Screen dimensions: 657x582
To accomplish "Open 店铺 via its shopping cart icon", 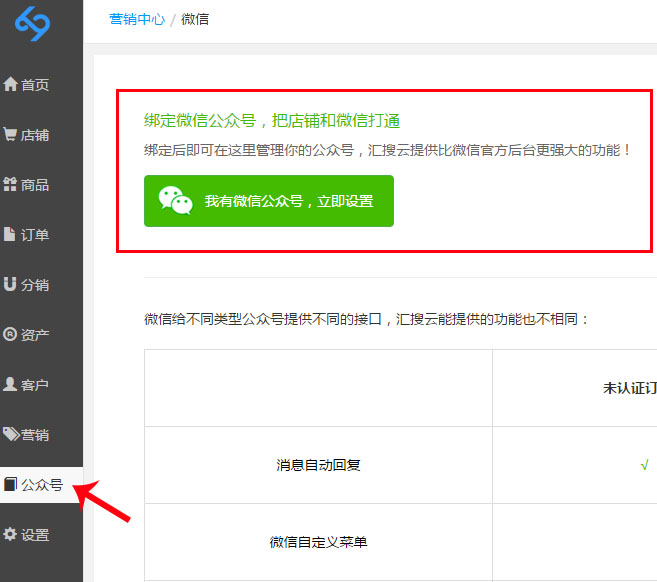I will [x=11, y=135].
